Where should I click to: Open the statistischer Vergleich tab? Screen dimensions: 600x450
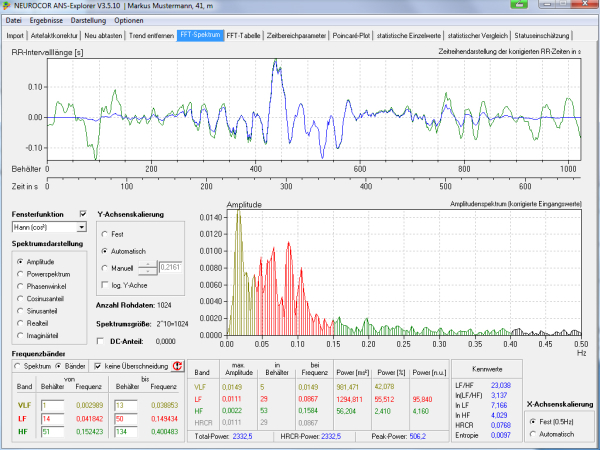pyautogui.click(x=478, y=36)
